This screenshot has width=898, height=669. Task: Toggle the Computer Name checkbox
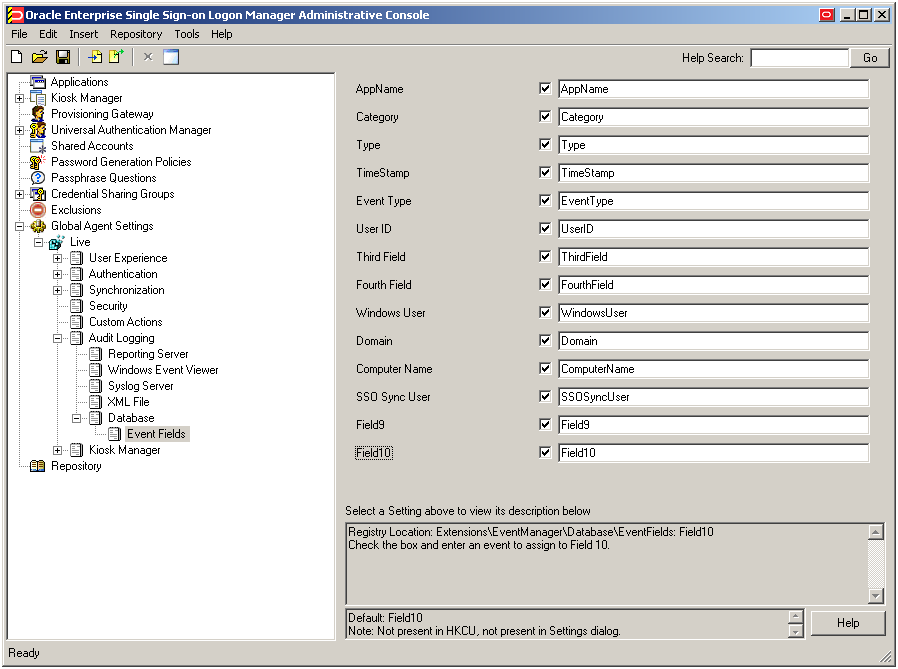tap(545, 369)
